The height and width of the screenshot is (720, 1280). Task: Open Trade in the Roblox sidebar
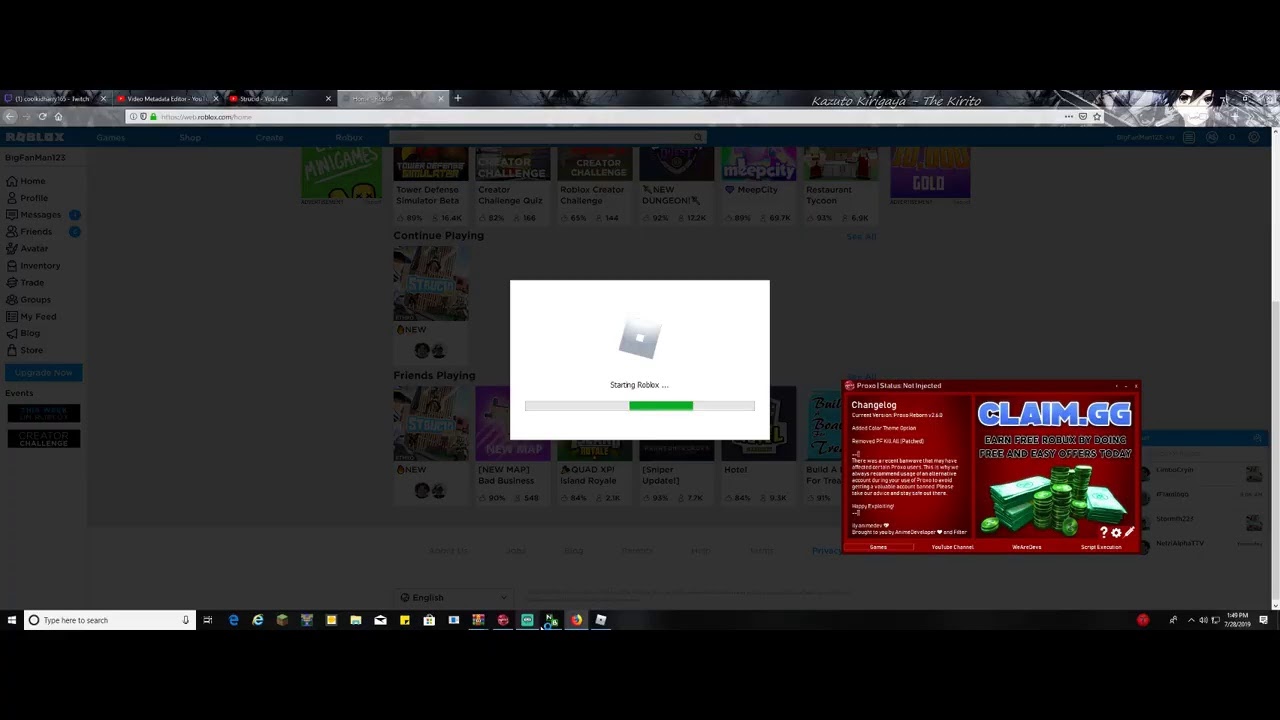25,283
